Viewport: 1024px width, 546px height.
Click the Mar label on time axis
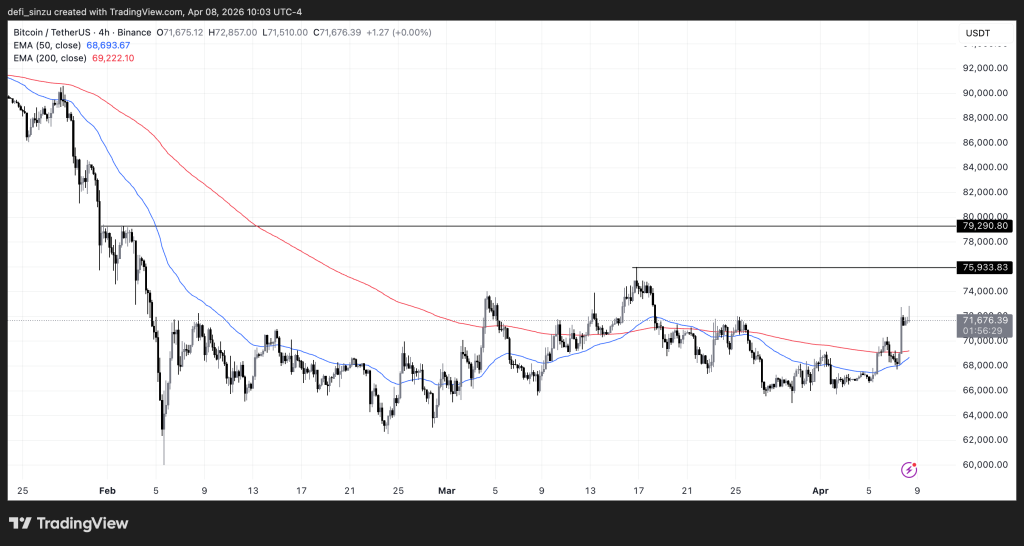(446, 491)
